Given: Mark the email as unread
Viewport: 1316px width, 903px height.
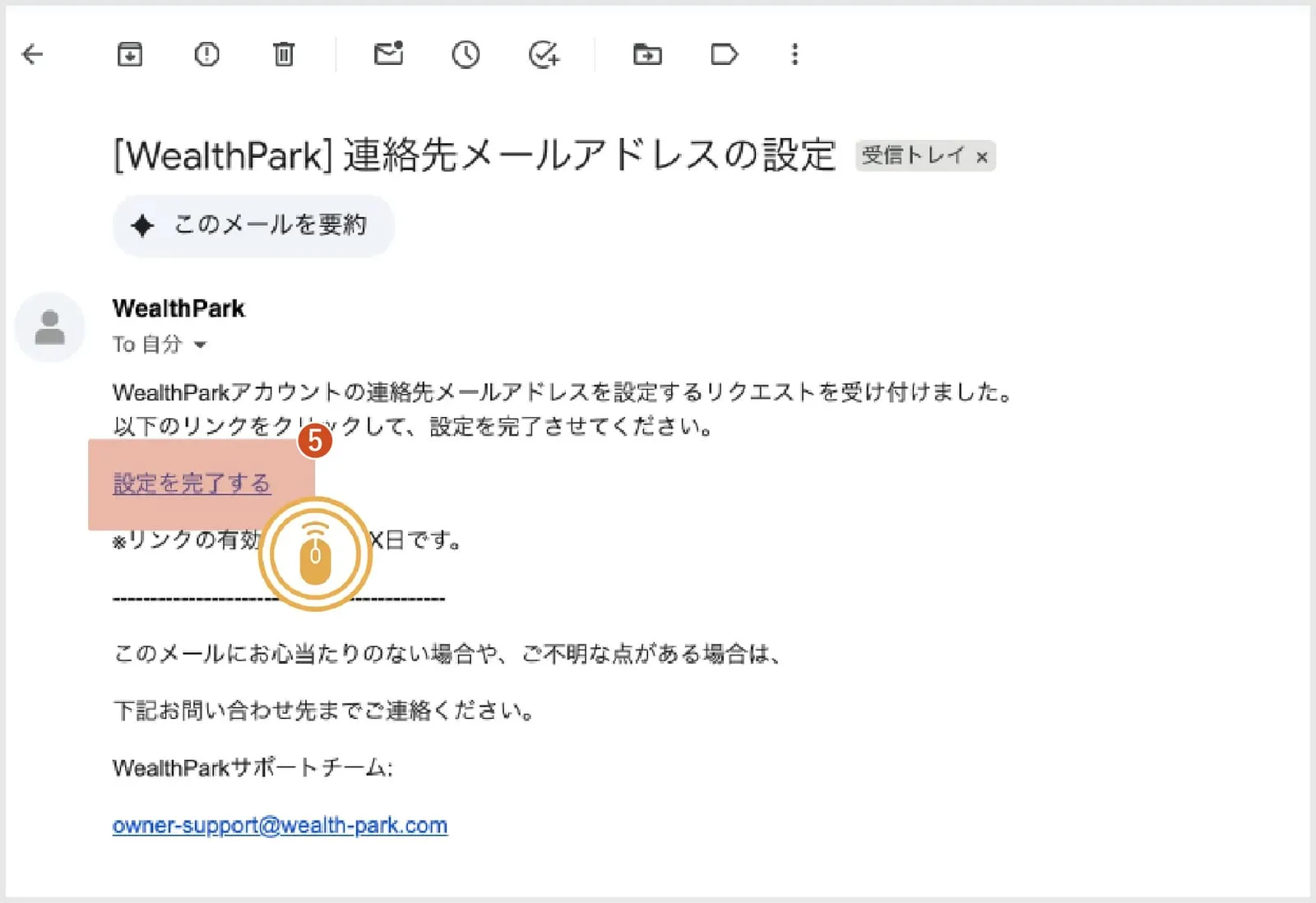Looking at the screenshot, I should click(x=388, y=53).
